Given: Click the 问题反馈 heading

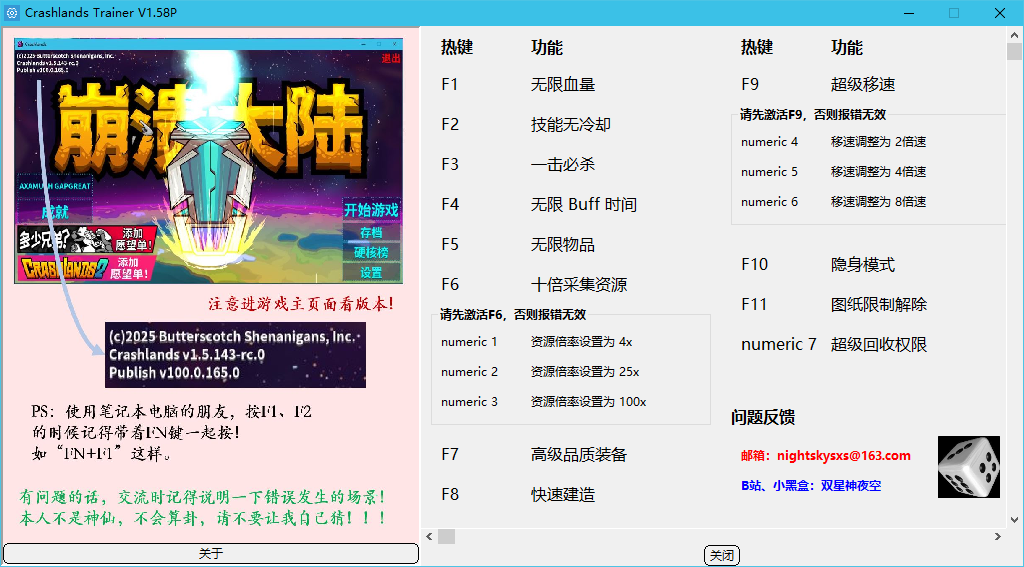Looking at the screenshot, I should (x=763, y=417).
